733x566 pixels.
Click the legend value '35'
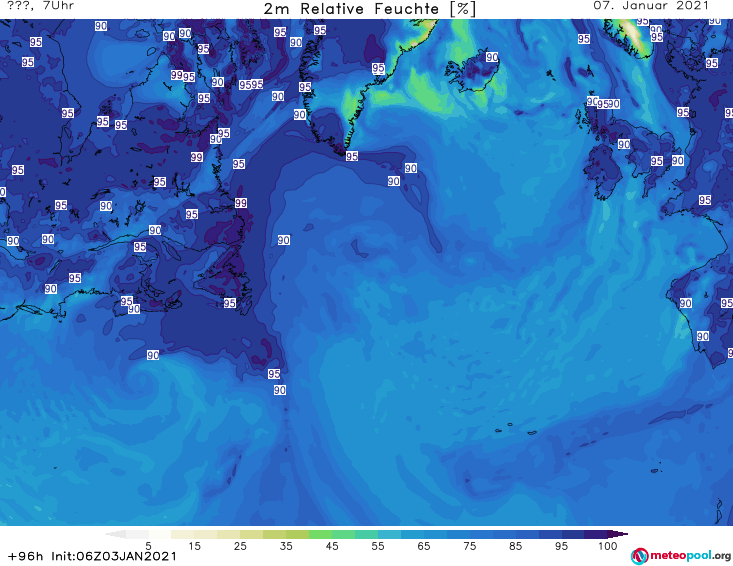click(x=286, y=546)
